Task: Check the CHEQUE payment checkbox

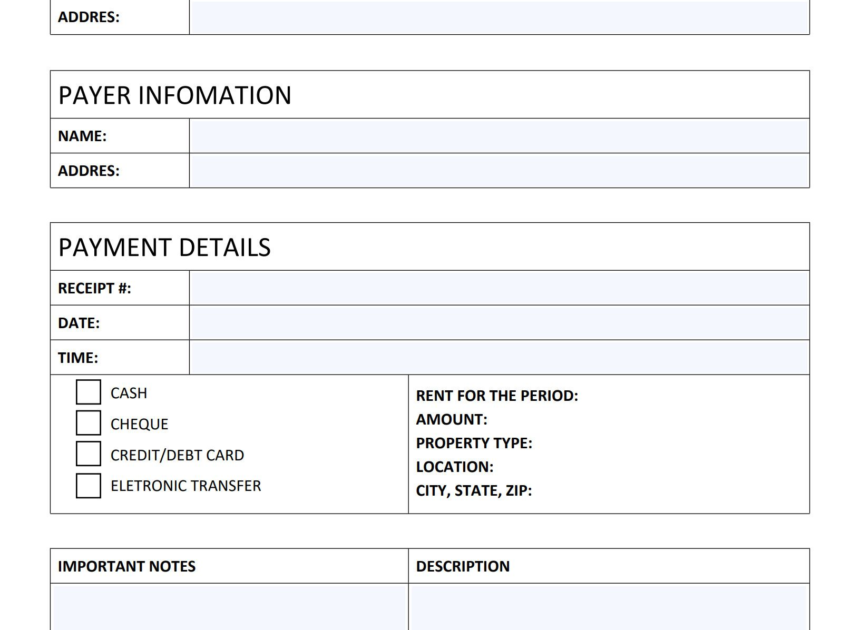Action: pos(88,422)
